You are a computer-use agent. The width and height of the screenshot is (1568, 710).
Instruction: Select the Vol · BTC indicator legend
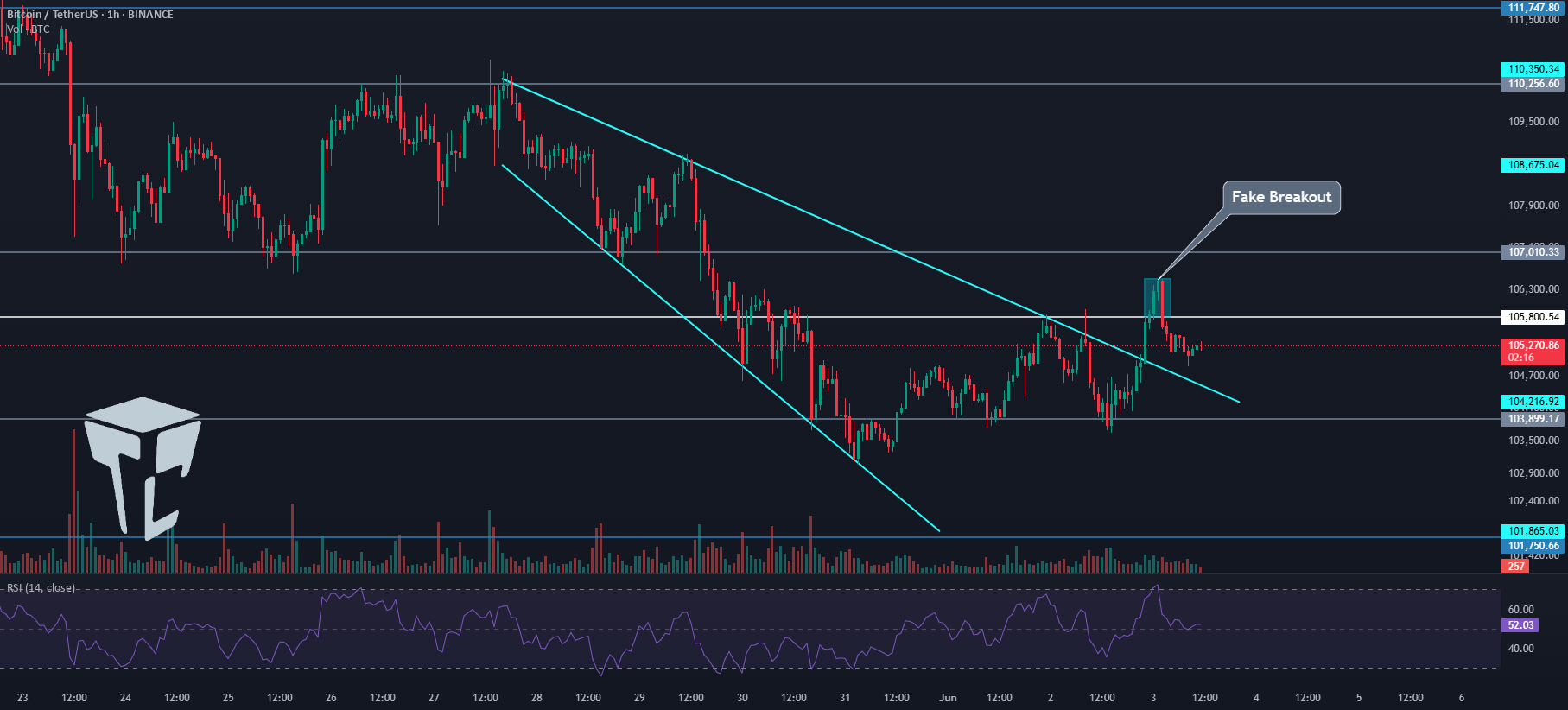[28, 29]
